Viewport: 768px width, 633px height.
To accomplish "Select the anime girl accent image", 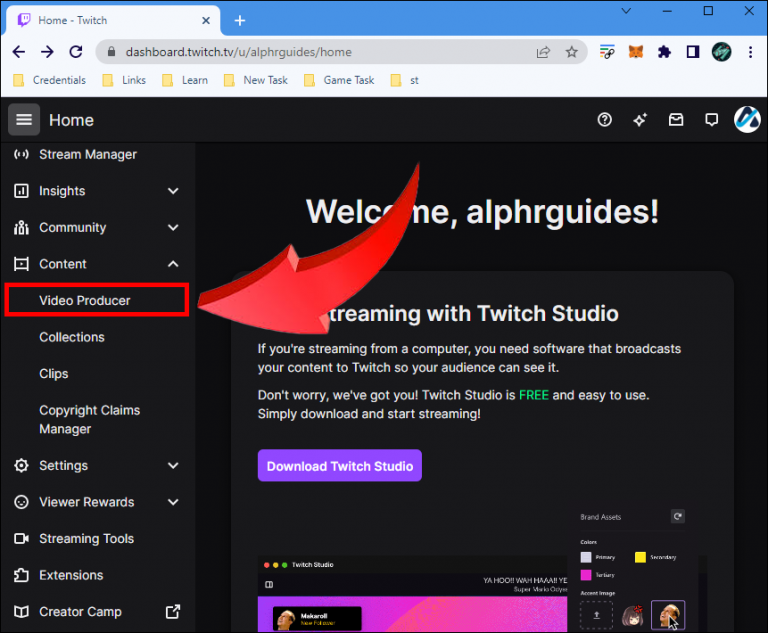I will point(632,615).
